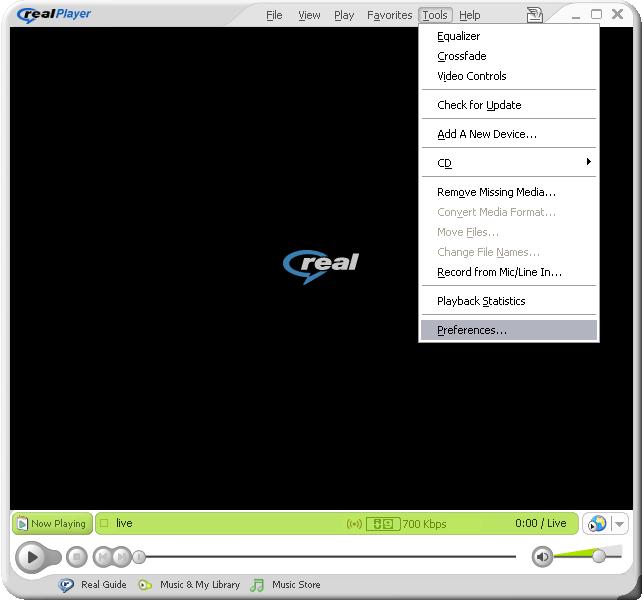643x601 pixels.
Task: Open the Favorites menu
Action: [389, 15]
